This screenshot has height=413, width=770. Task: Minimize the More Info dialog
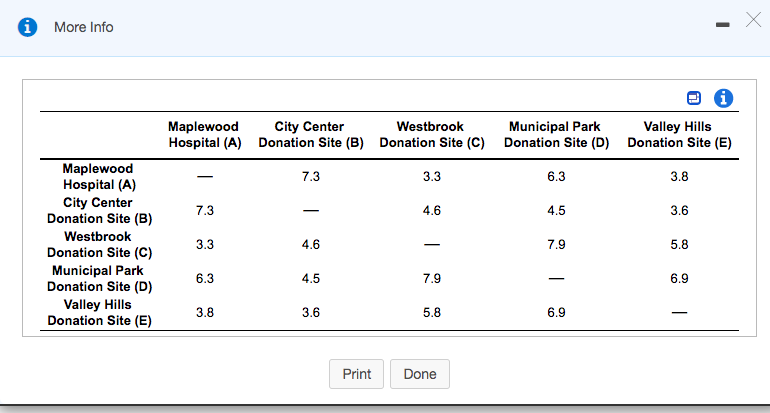[722, 25]
